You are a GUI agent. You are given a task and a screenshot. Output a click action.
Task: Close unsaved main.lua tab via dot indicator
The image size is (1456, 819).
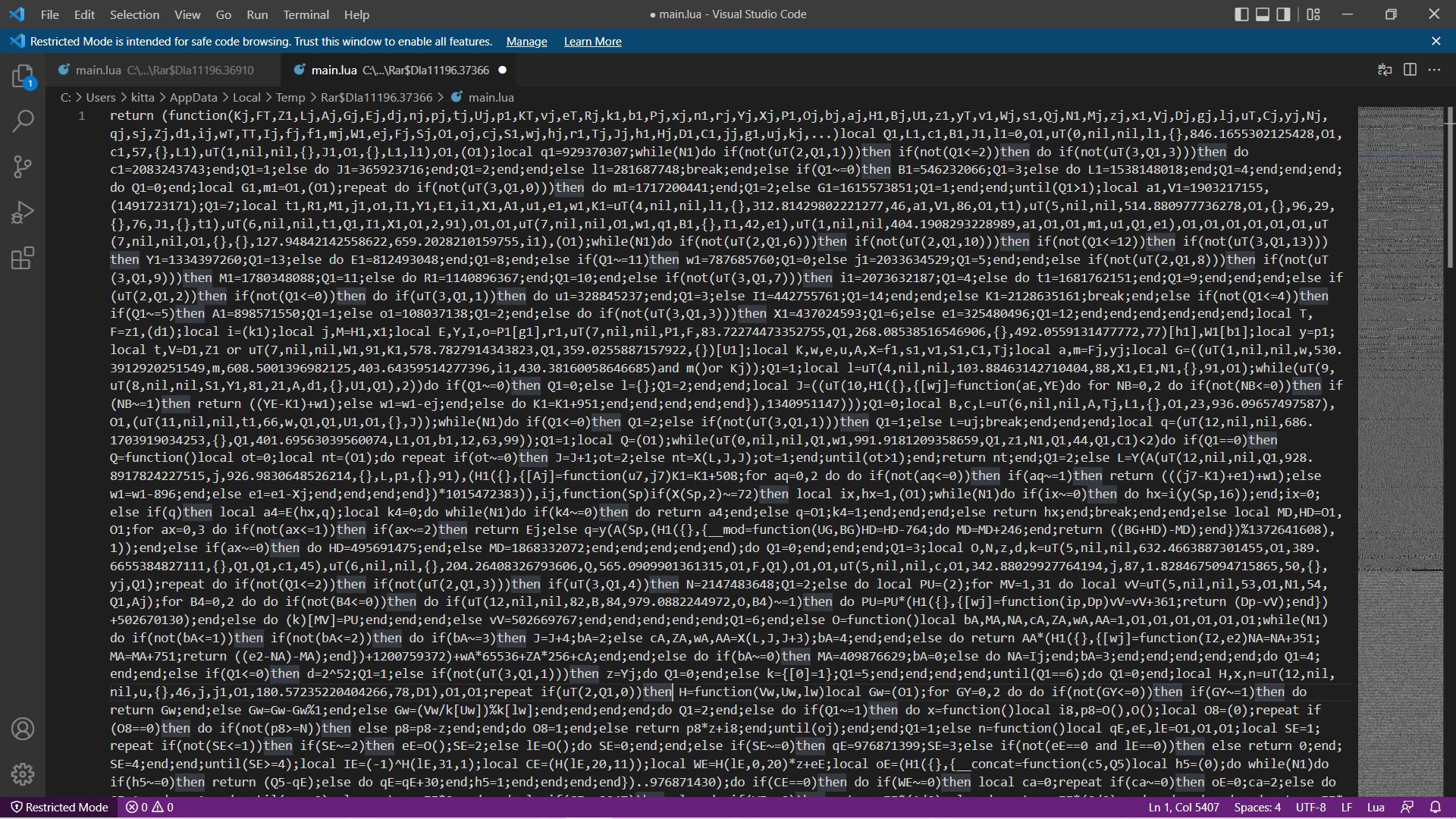[502, 70]
